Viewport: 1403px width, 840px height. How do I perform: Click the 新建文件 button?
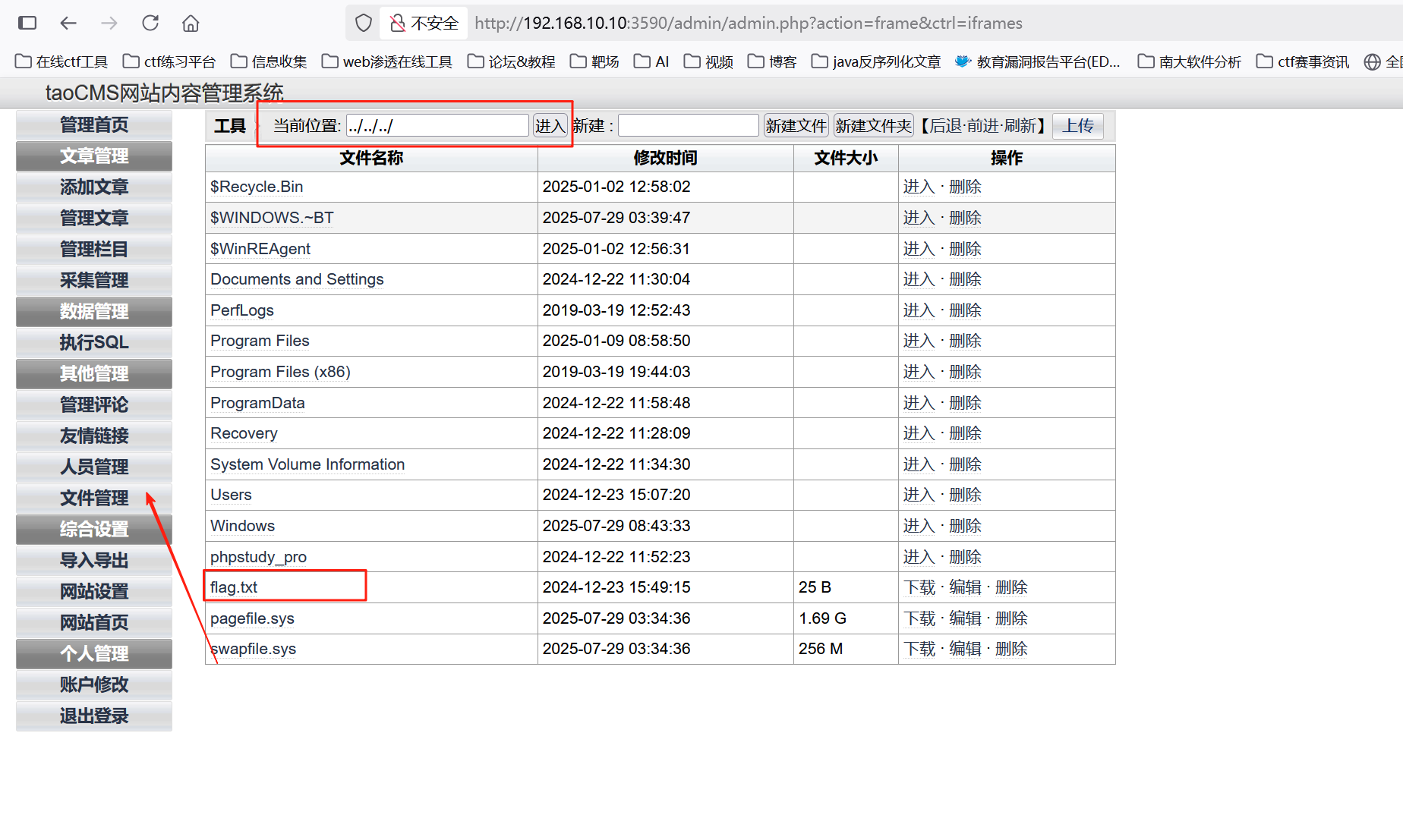click(796, 126)
